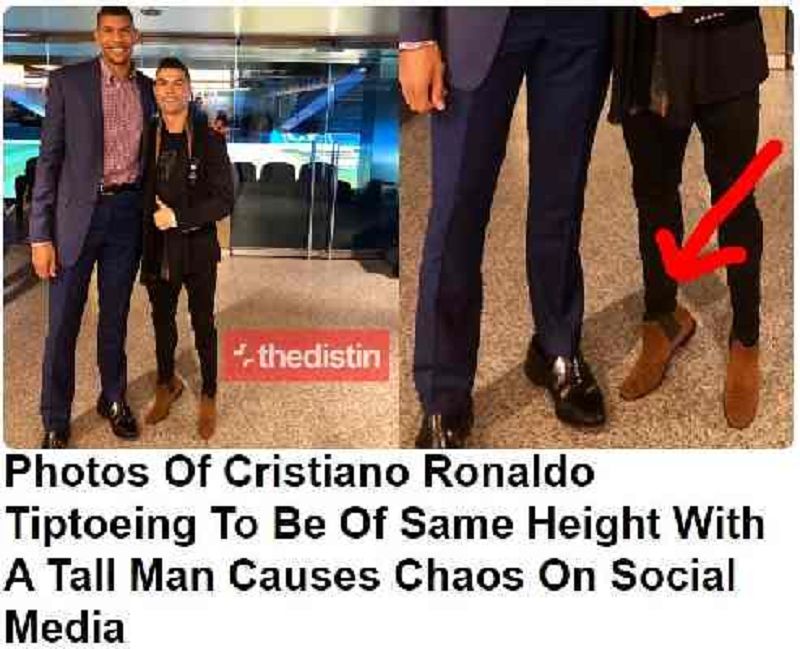This screenshot has width=800, height=649.
Task: Click the office chairs behind the glass
Action: (x=286, y=176)
